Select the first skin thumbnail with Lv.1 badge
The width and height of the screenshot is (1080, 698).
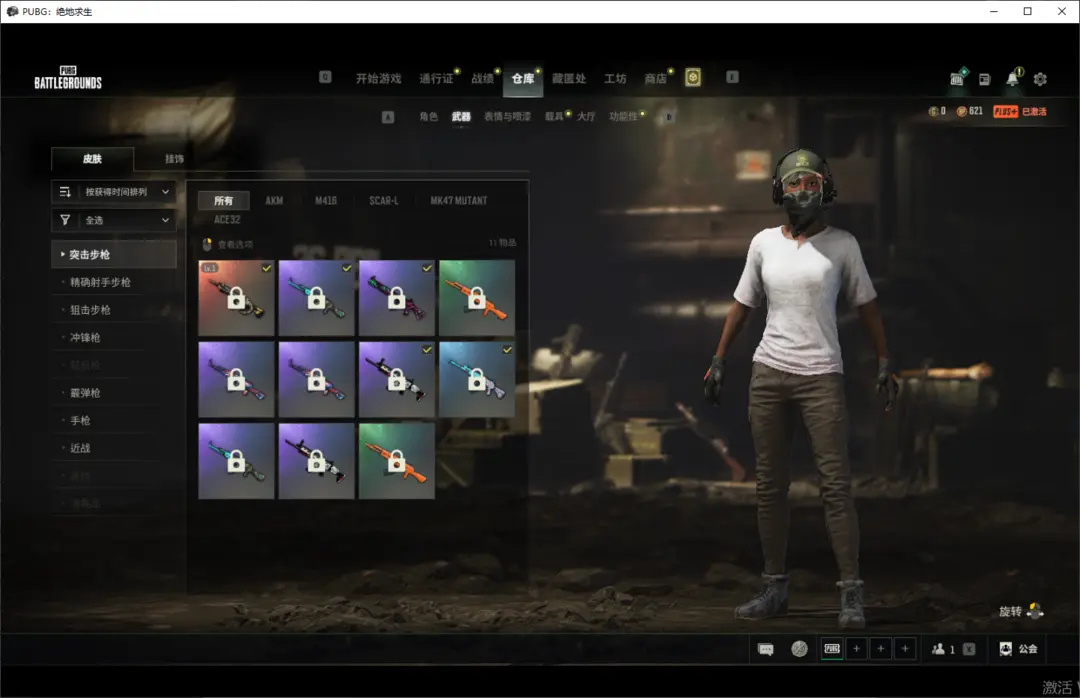click(236, 298)
